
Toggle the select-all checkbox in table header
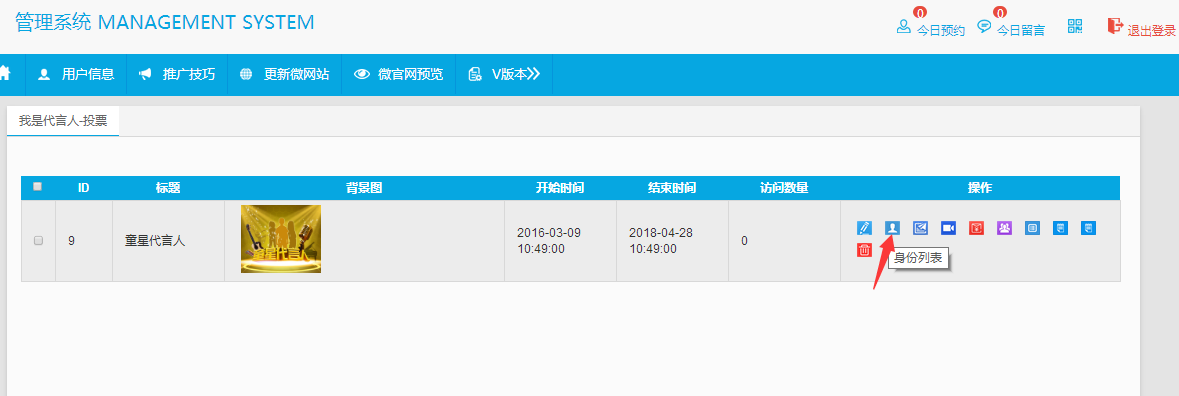(38, 187)
